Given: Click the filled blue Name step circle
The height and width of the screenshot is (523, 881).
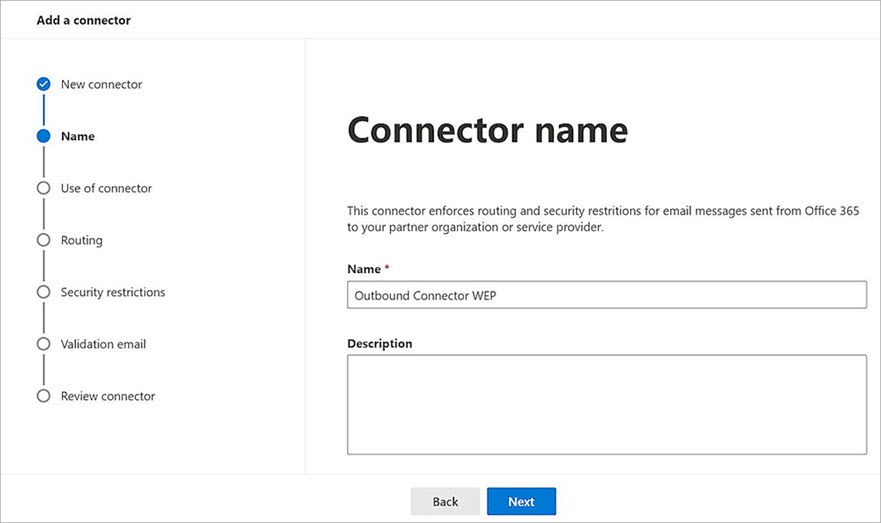Looking at the screenshot, I should (x=43, y=136).
